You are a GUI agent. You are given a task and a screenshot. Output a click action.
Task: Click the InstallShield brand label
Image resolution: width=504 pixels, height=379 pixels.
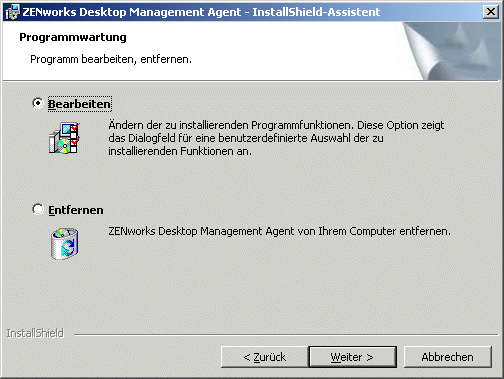click(35, 333)
